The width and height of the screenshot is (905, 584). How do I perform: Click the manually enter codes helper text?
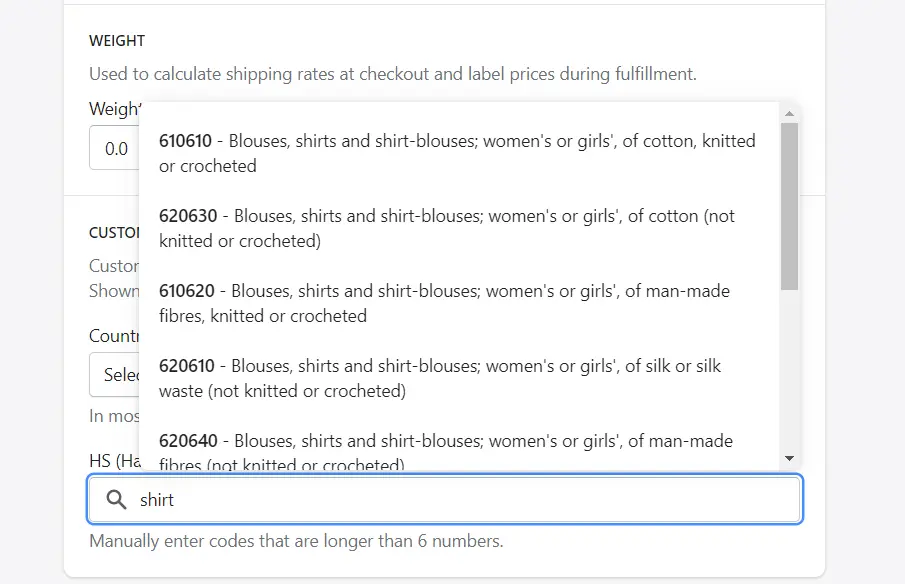coord(294,540)
